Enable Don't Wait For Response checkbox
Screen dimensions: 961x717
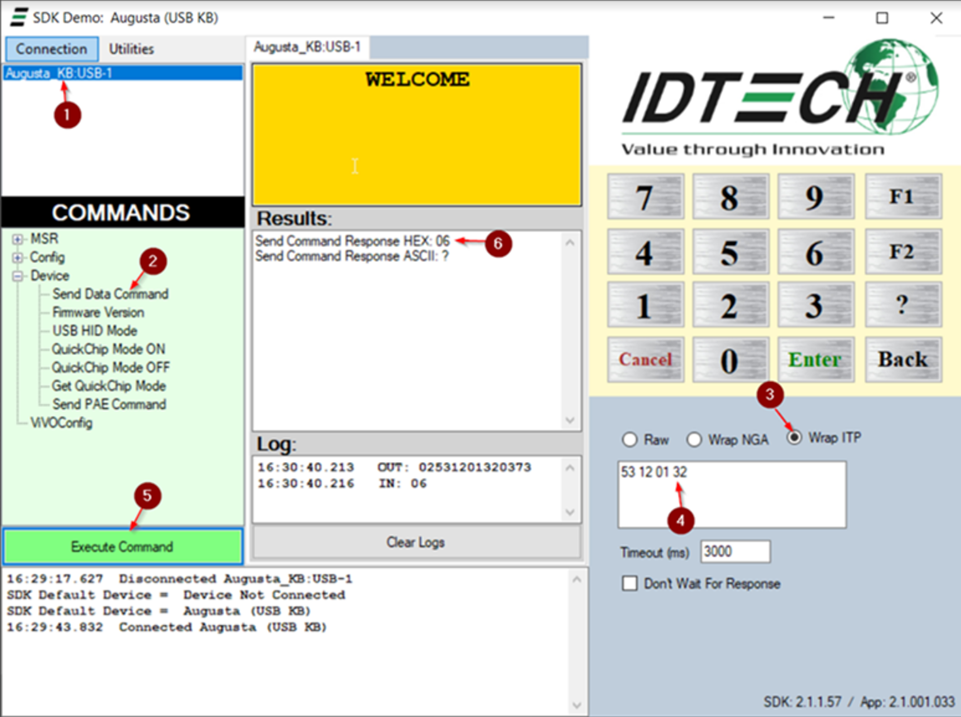coord(629,583)
